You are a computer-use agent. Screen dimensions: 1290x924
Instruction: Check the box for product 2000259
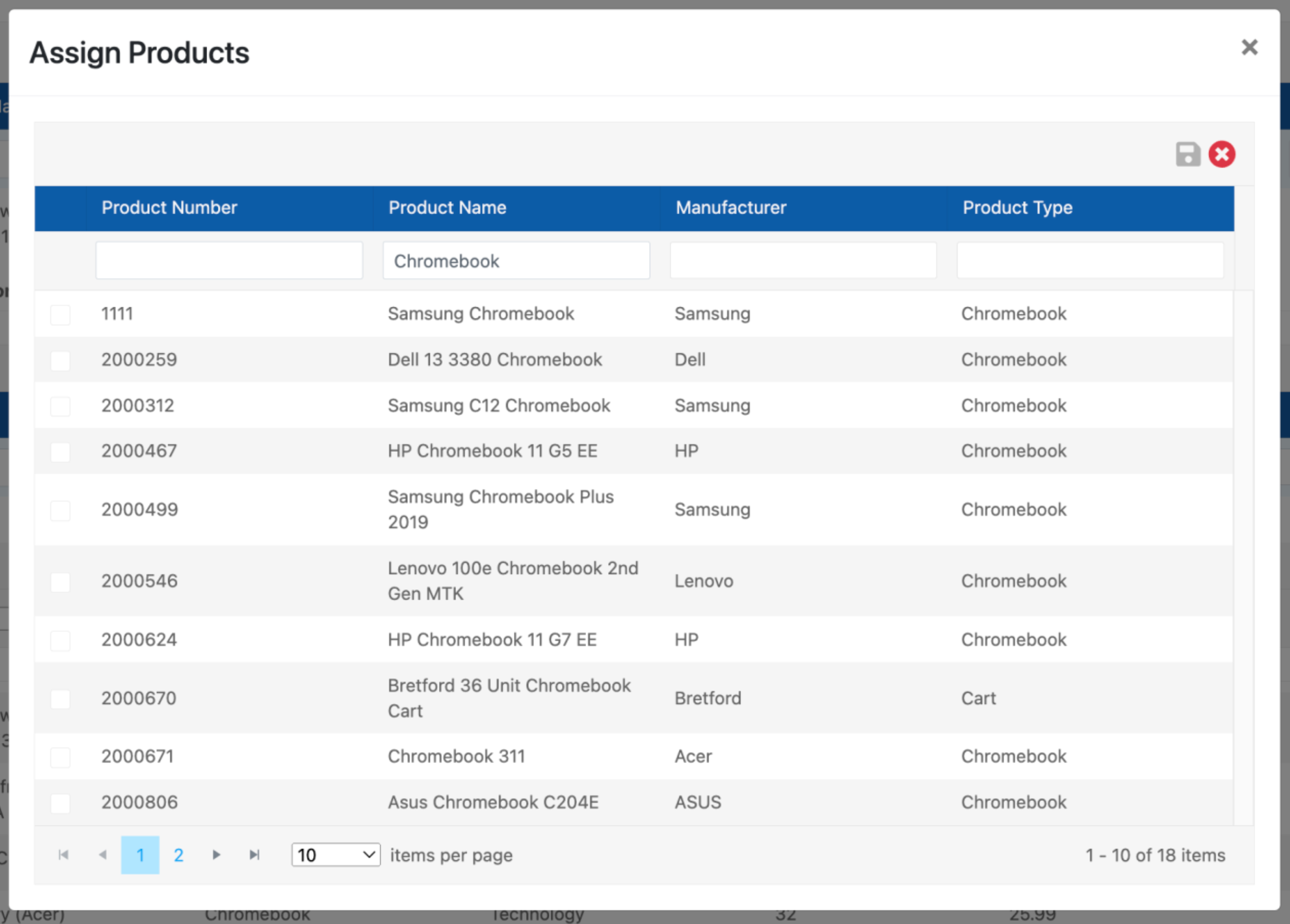(60, 361)
